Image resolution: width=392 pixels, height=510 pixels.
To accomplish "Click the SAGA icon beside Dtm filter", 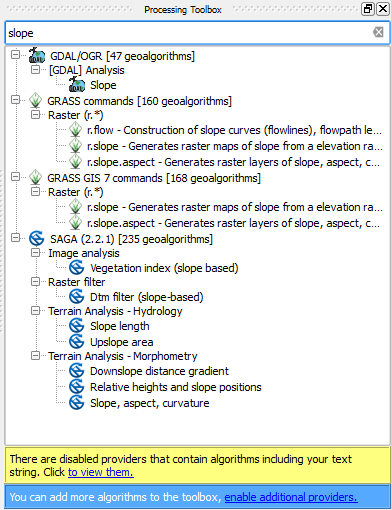I will (x=77, y=297).
